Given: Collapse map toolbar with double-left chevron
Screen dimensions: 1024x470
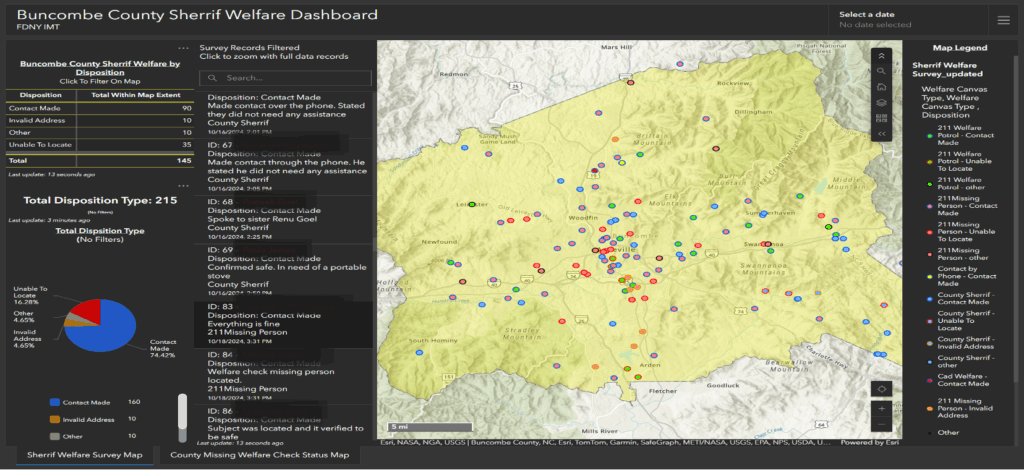Looking at the screenshot, I should 881,134.
